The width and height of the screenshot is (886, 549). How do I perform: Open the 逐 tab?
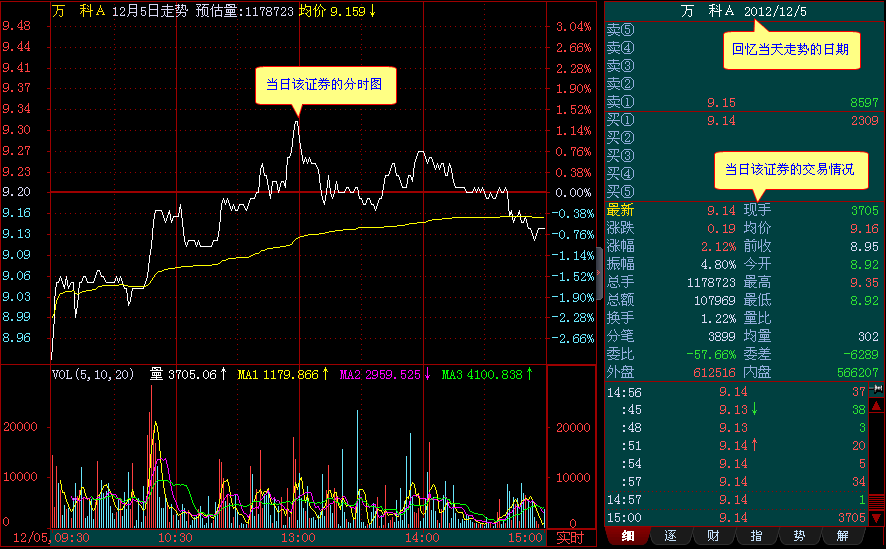(x=670, y=537)
